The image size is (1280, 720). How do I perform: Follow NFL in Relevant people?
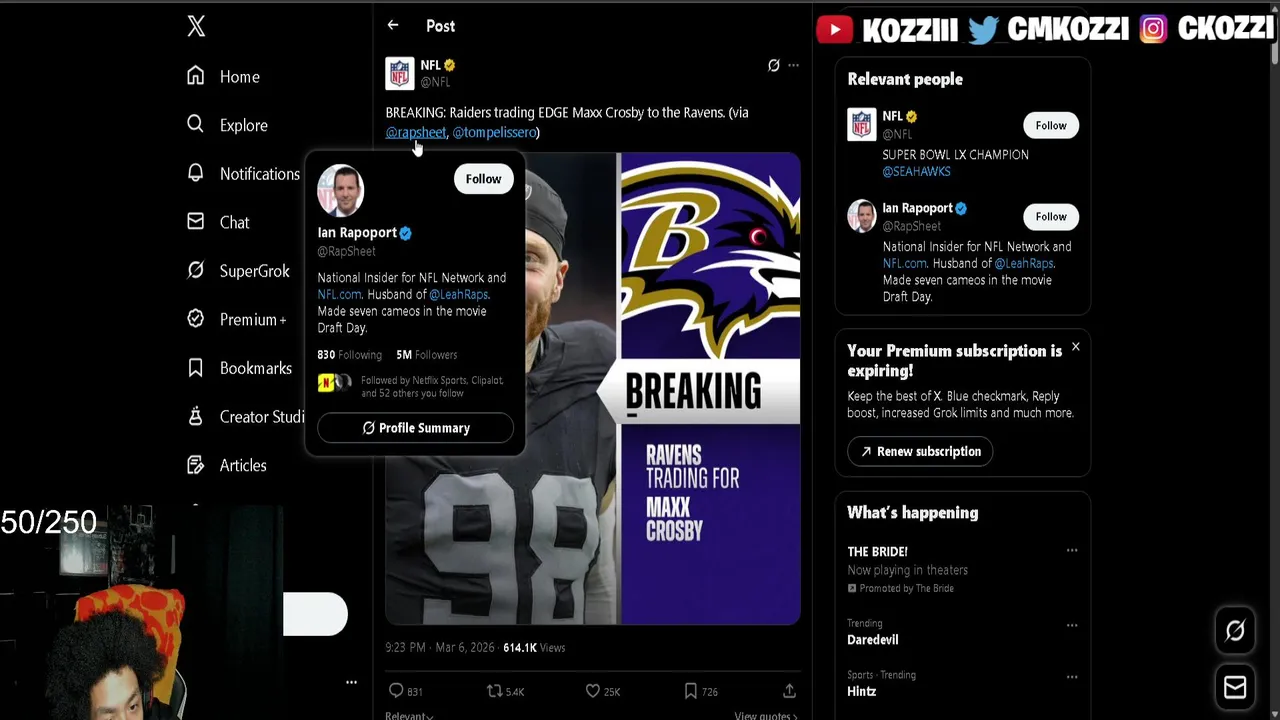point(1051,125)
